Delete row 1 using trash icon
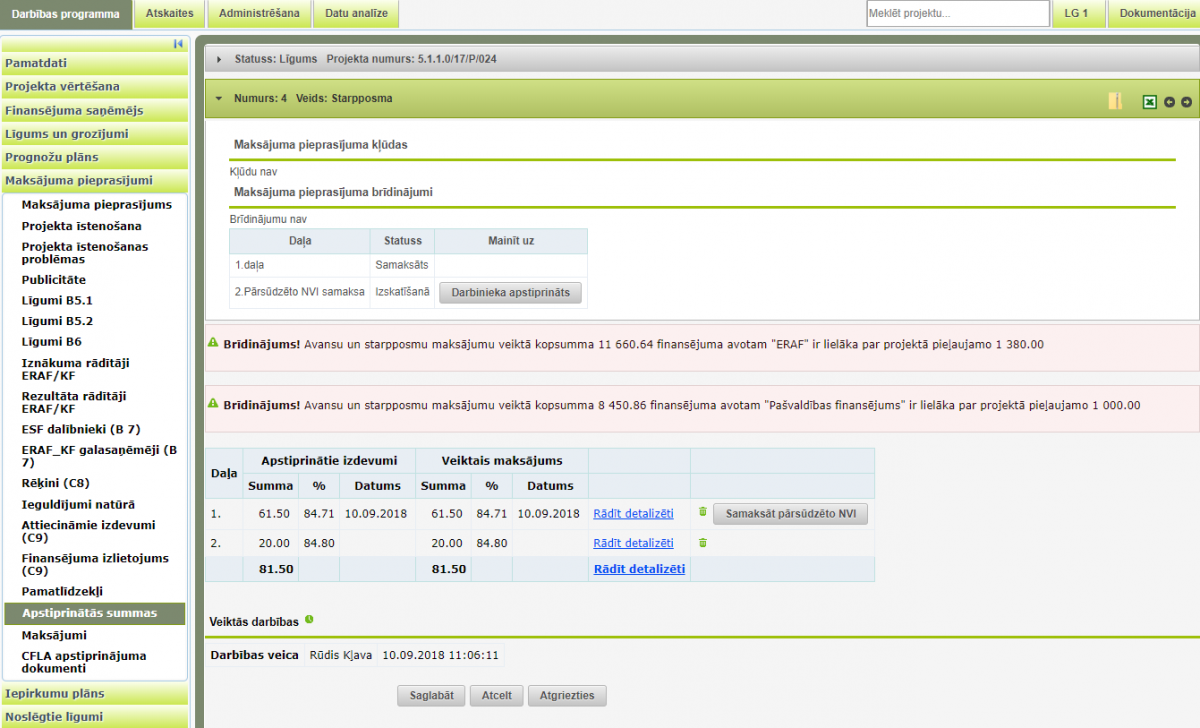The width and height of the screenshot is (1200, 728). 702,512
